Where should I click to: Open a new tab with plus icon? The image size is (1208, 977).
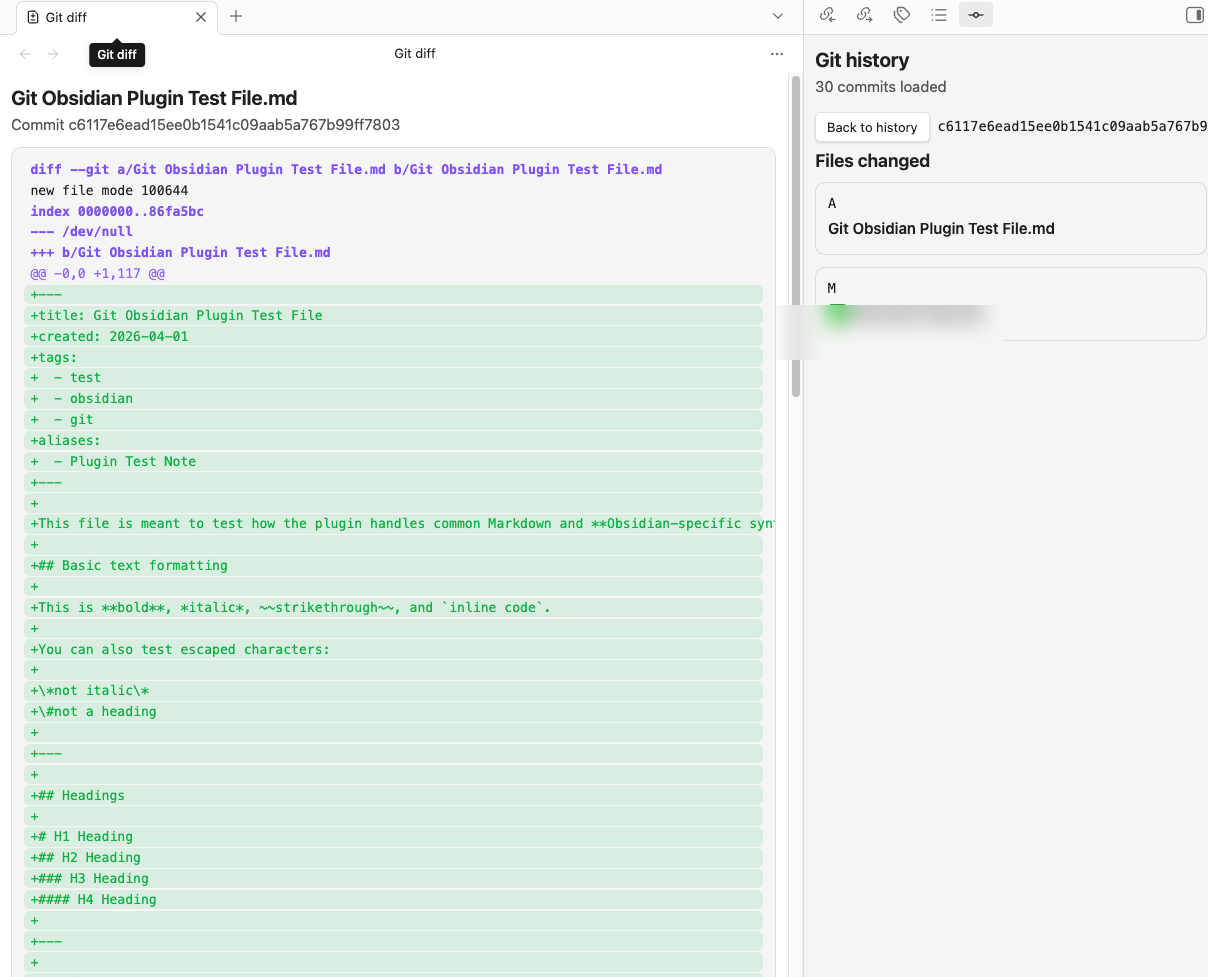(236, 16)
